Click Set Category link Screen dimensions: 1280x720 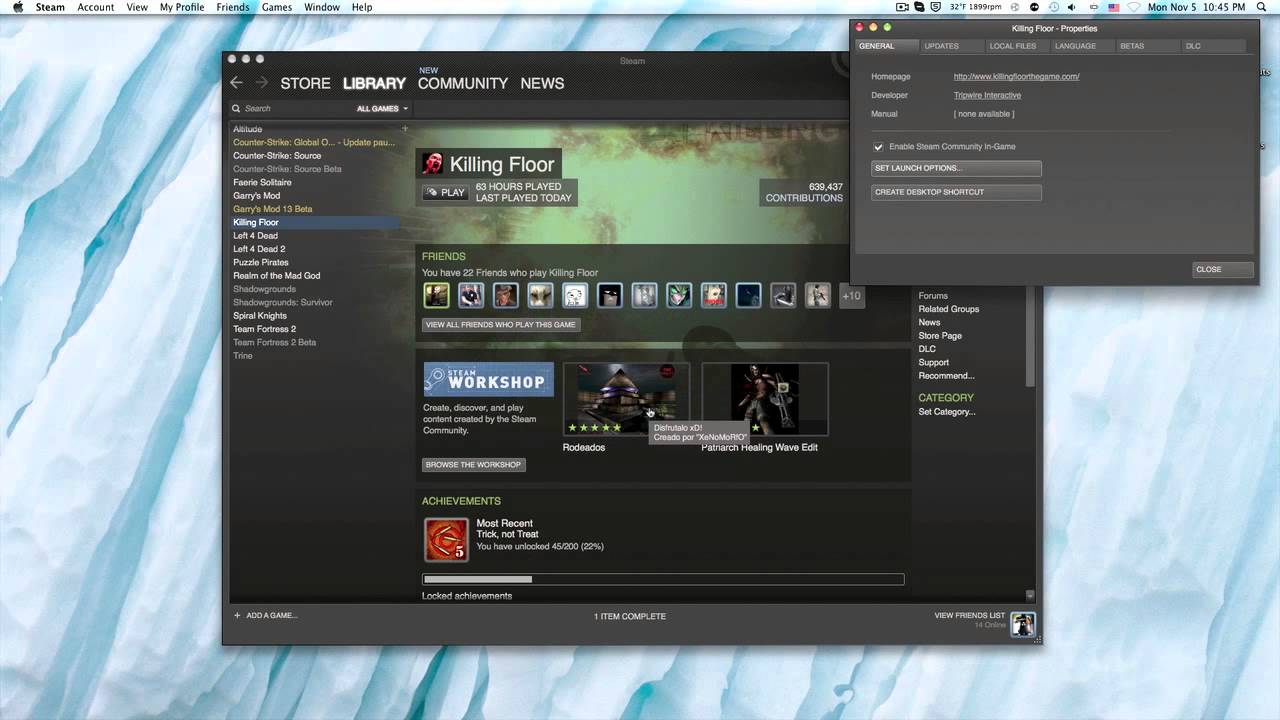coord(947,412)
